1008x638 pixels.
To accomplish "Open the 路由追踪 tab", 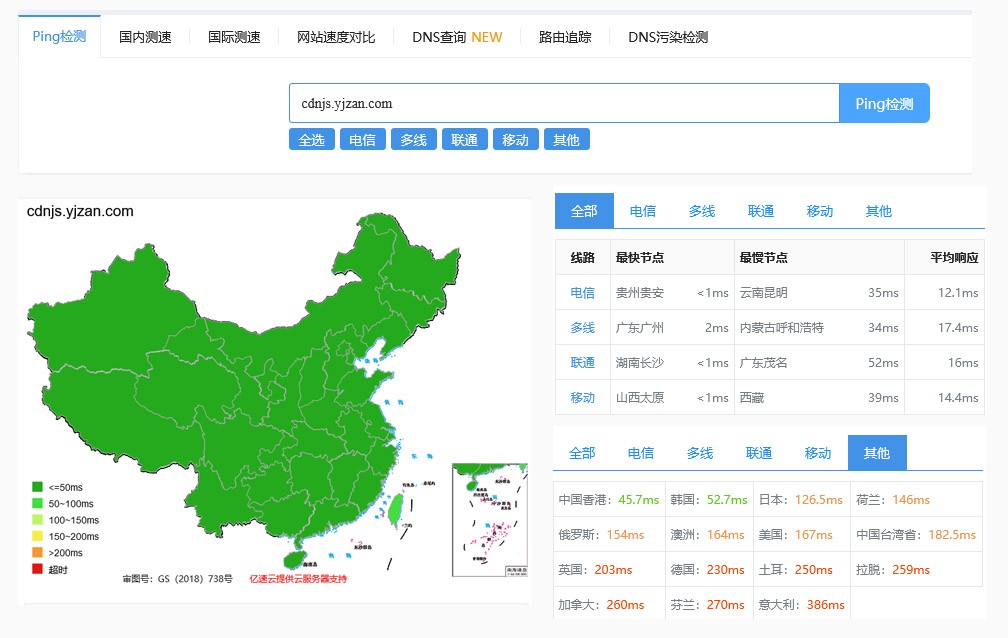I will coord(565,37).
